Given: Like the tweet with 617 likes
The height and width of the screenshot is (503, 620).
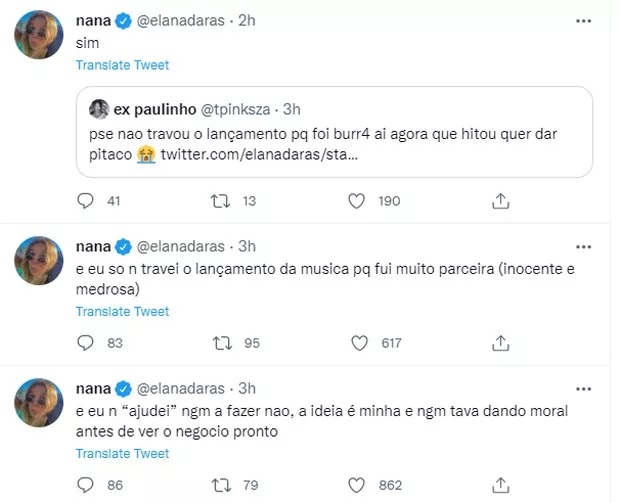Looking at the screenshot, I should 355,343.
